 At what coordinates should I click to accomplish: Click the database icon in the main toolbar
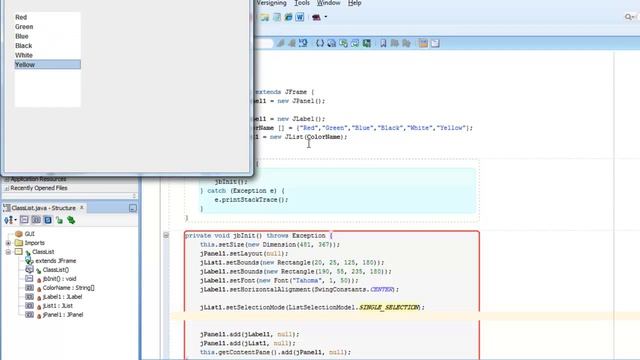click(x=277, y=17)
